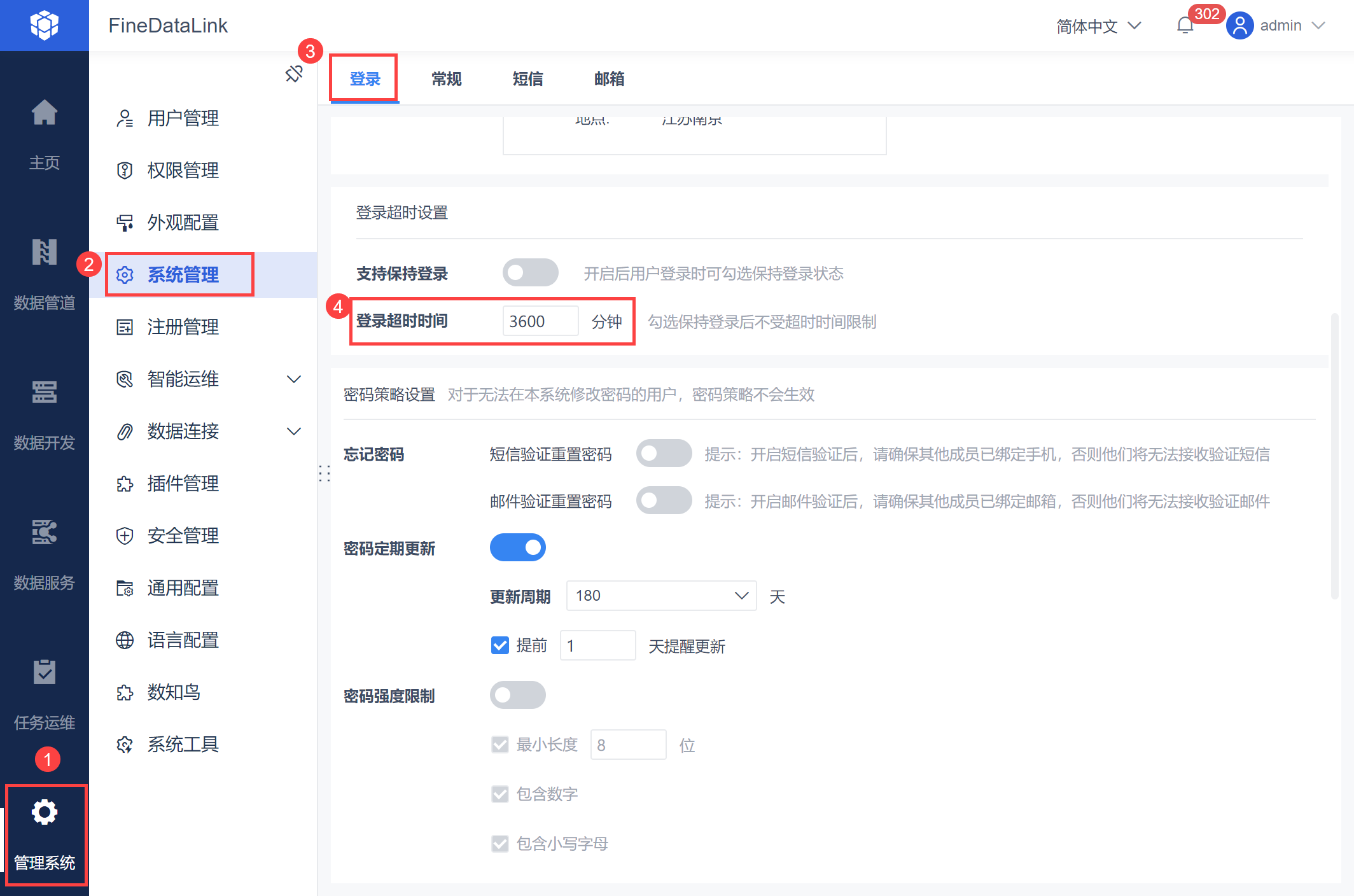Open 数据管道 data pipeline icon
Viewport: 1354px width, 896px height.
(45, 253)
